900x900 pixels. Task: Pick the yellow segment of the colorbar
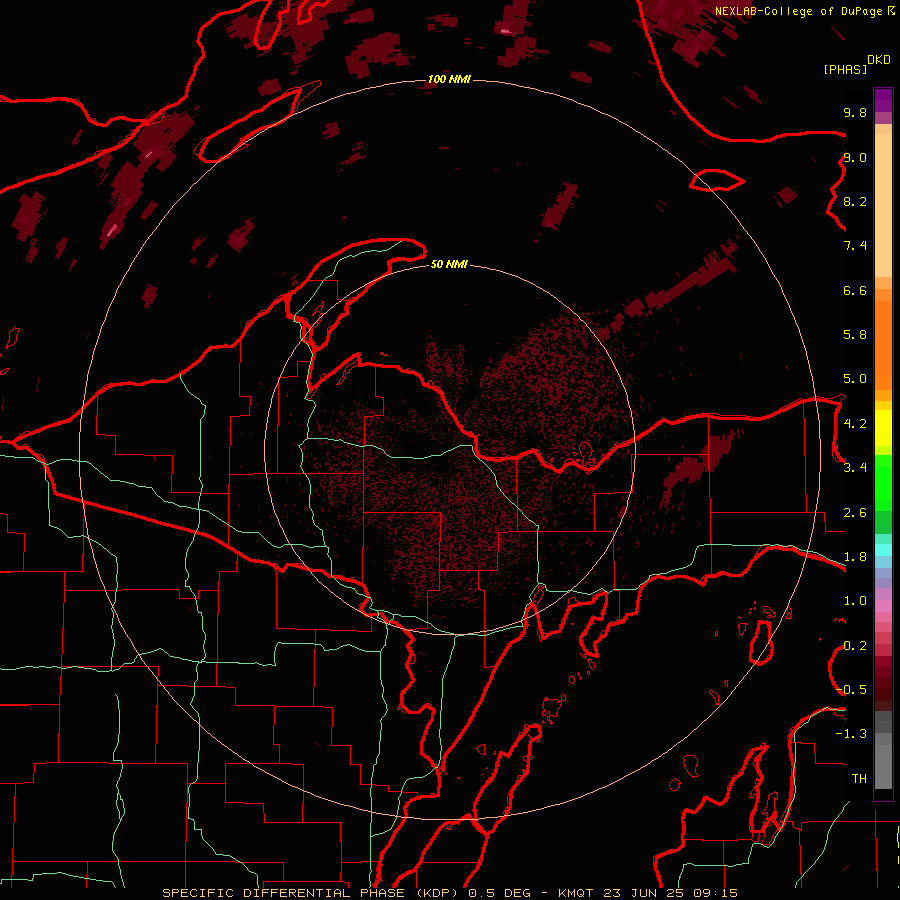pos(883,428)
